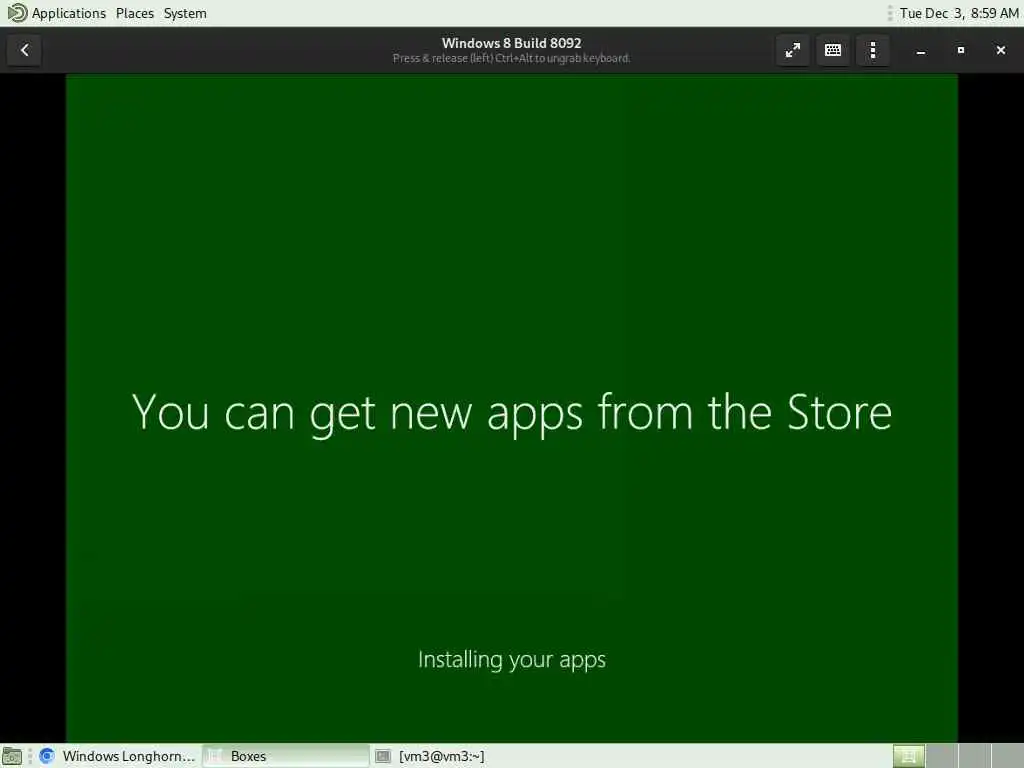Switch to the second workspace in switcher
The width and height of the screenshot is (1024, 768).
pyautogui.click(x=942, y=756)
